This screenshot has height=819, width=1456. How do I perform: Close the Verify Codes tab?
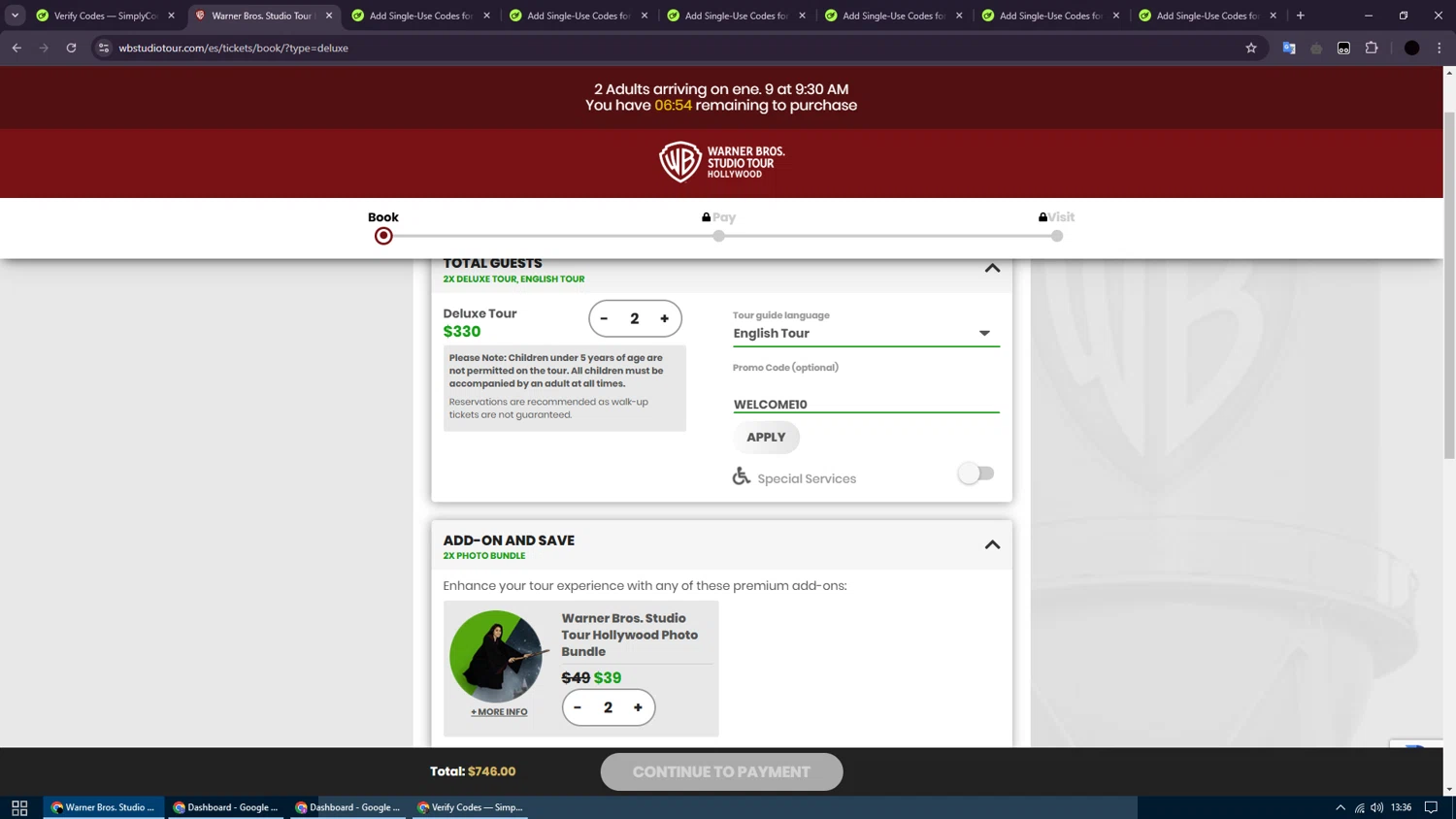coord(172,16)
